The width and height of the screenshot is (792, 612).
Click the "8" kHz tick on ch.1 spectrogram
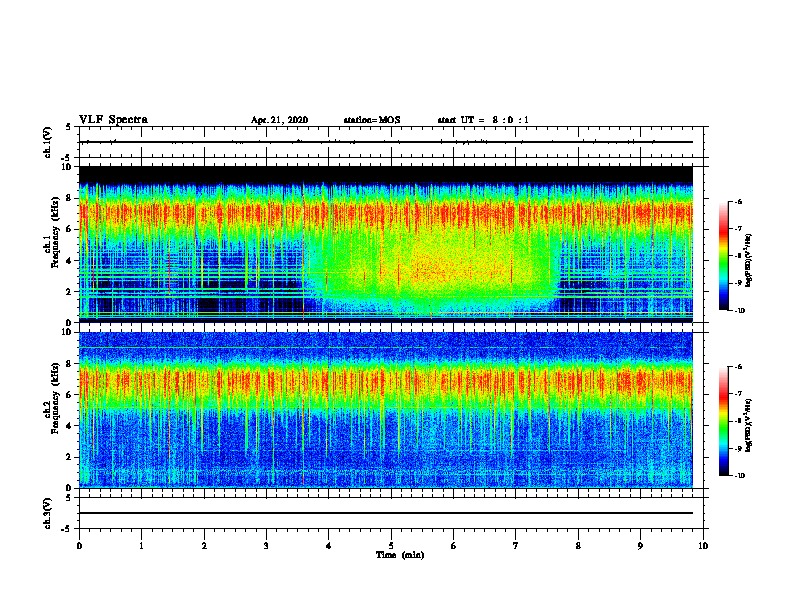coord(70,198)
